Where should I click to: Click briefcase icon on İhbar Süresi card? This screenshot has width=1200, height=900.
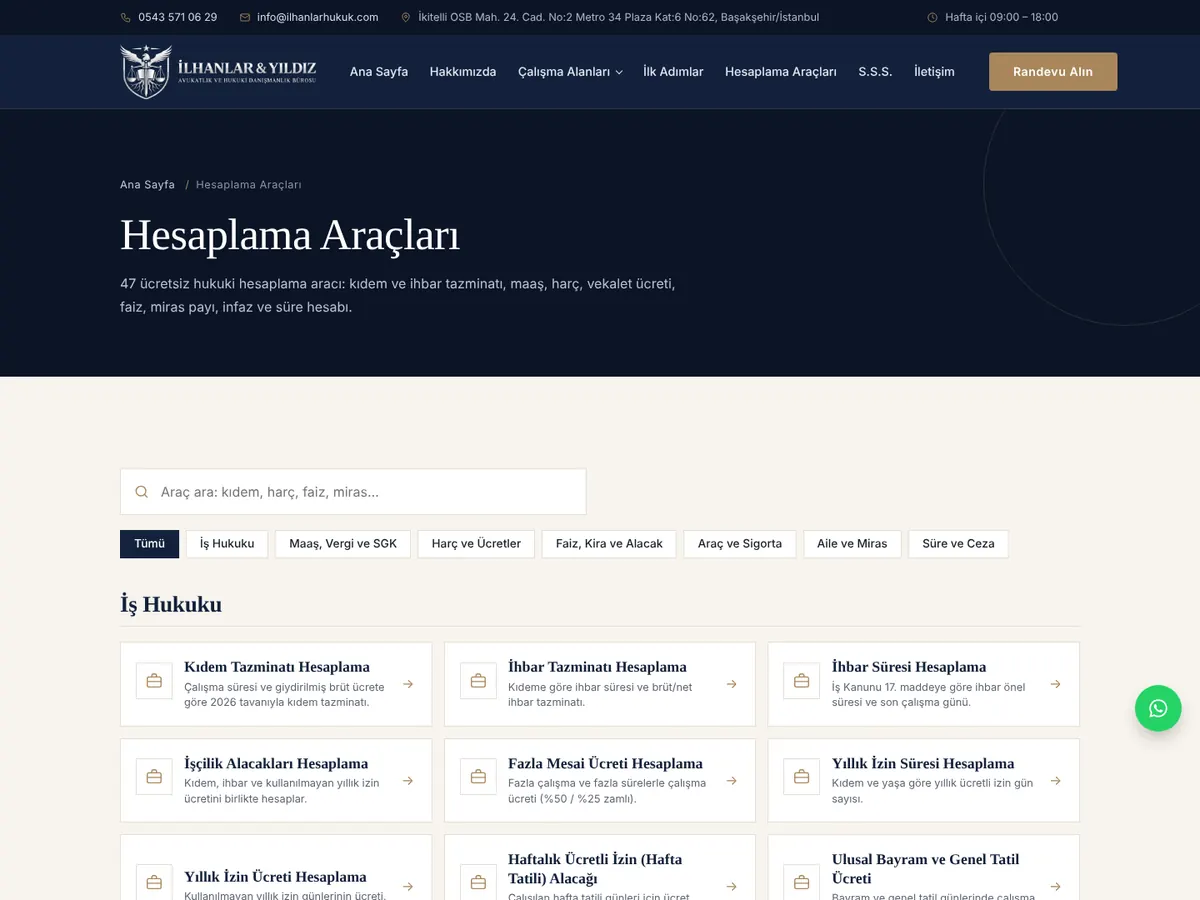801,681
